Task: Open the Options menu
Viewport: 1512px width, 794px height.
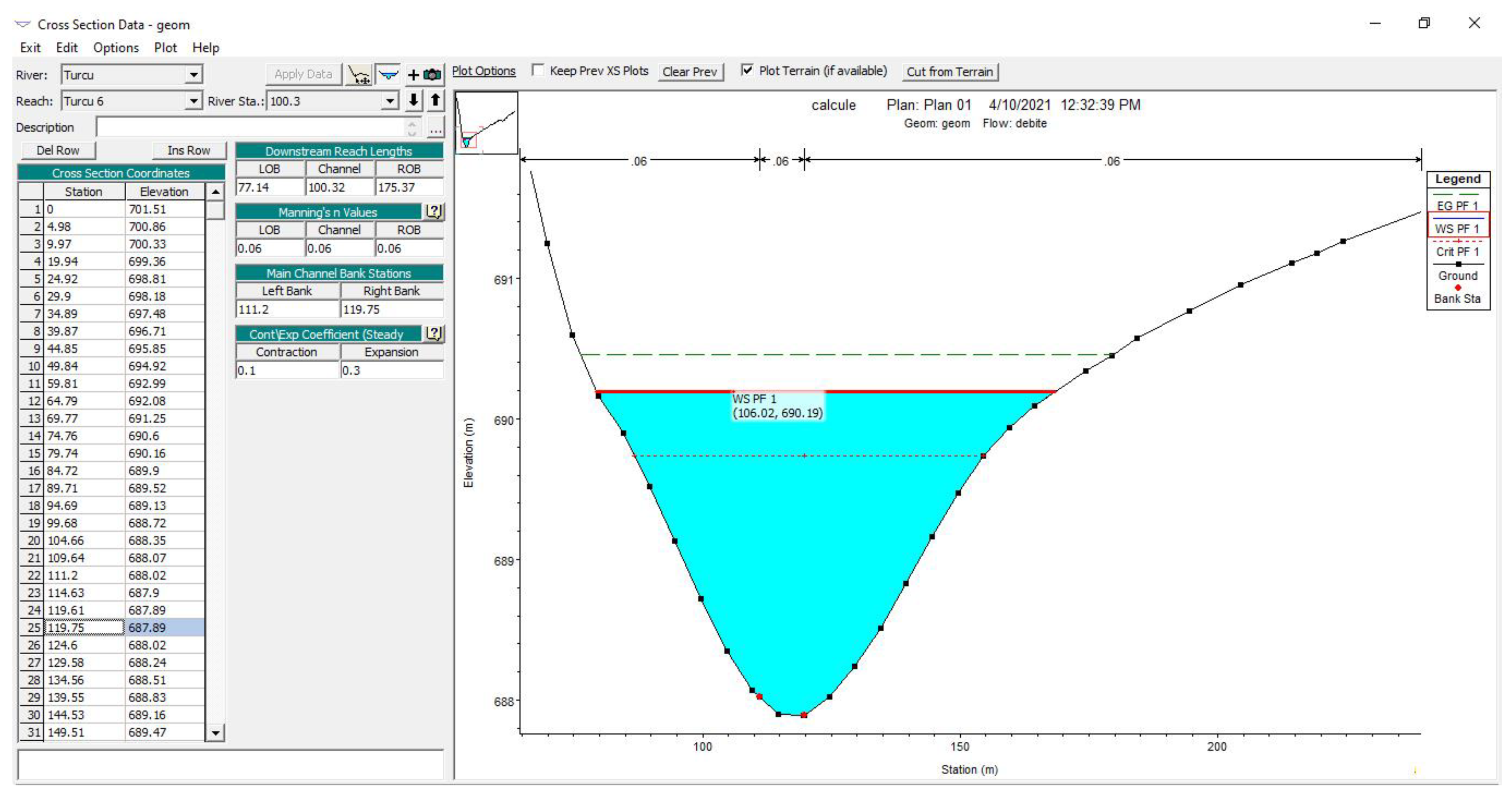Action: [116, 47]
